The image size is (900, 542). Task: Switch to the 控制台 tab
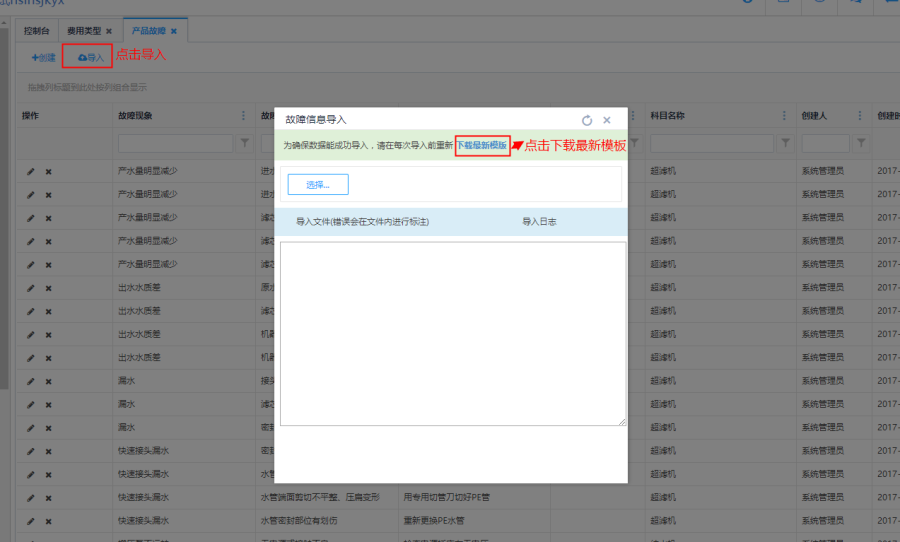(x=39, y=31)
